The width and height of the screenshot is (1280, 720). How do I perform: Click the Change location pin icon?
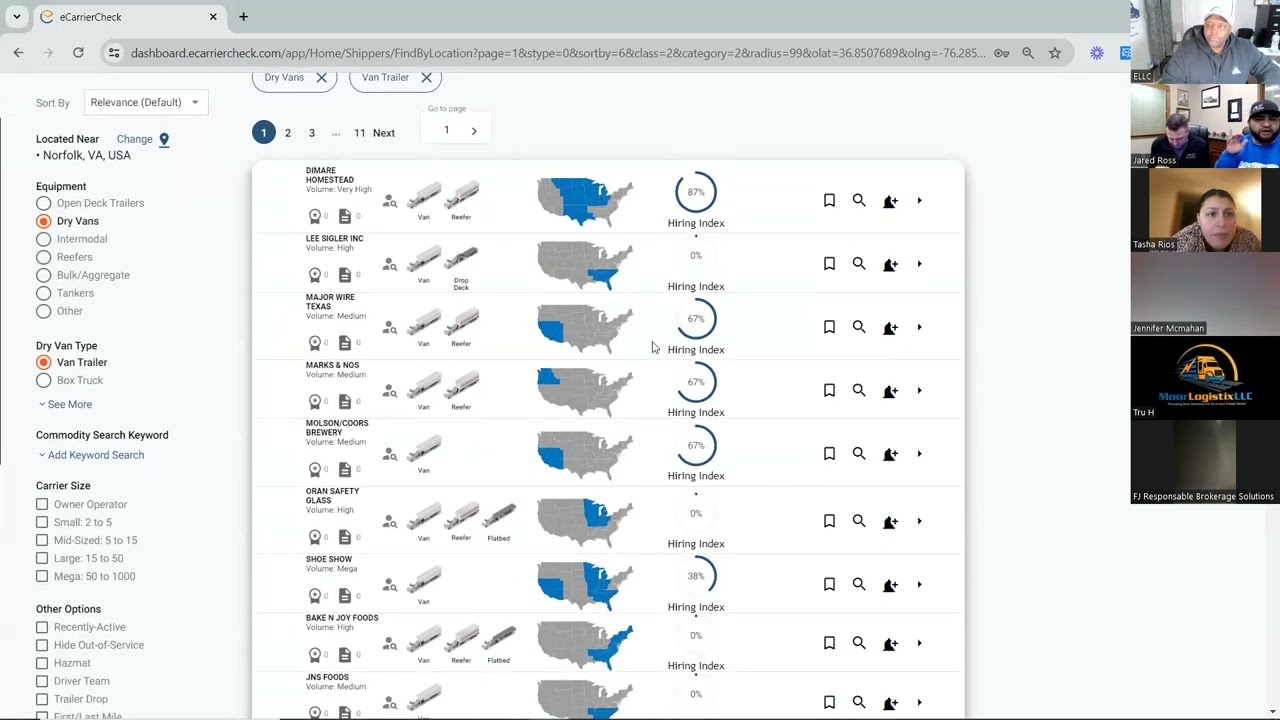point(164,140)
